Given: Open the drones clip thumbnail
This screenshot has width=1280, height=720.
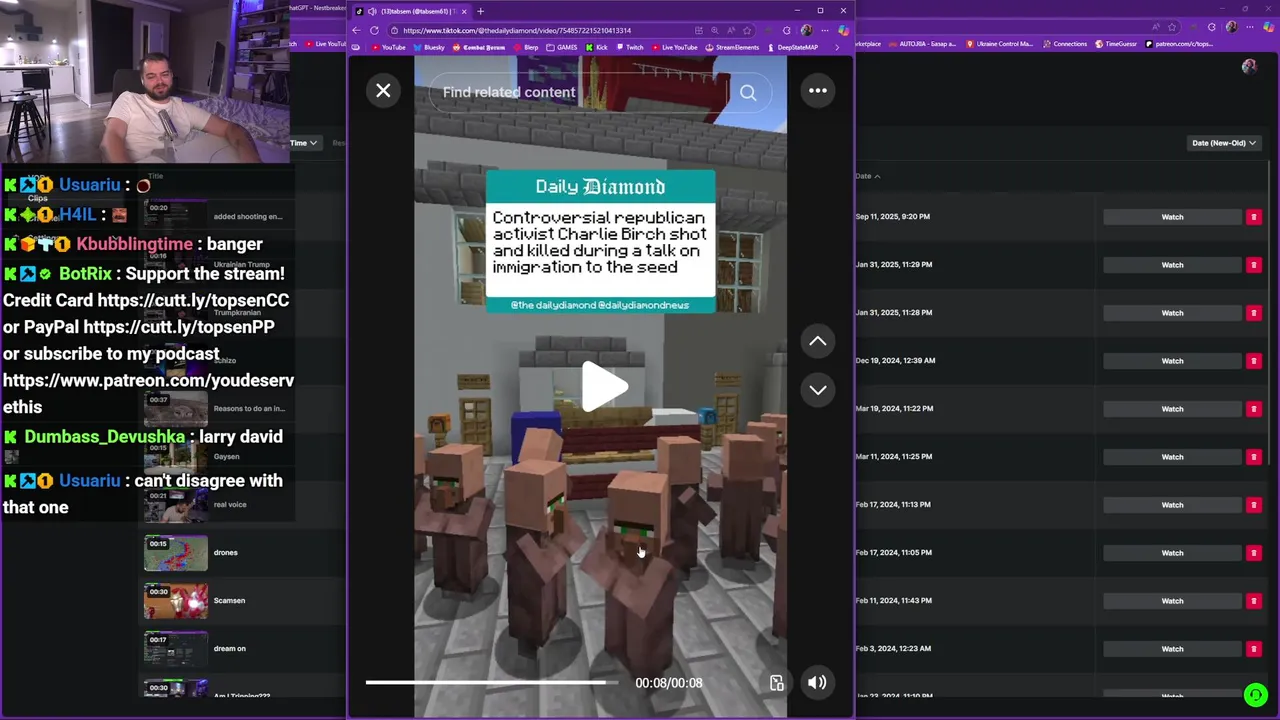Looking at the screenshot, I should tap(176, 553).
